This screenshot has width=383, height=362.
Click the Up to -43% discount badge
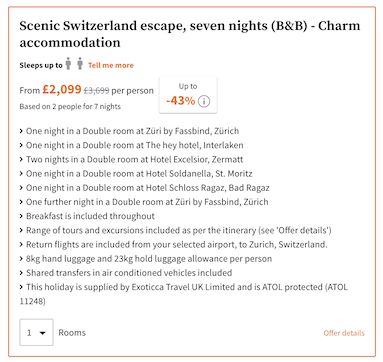188,95
